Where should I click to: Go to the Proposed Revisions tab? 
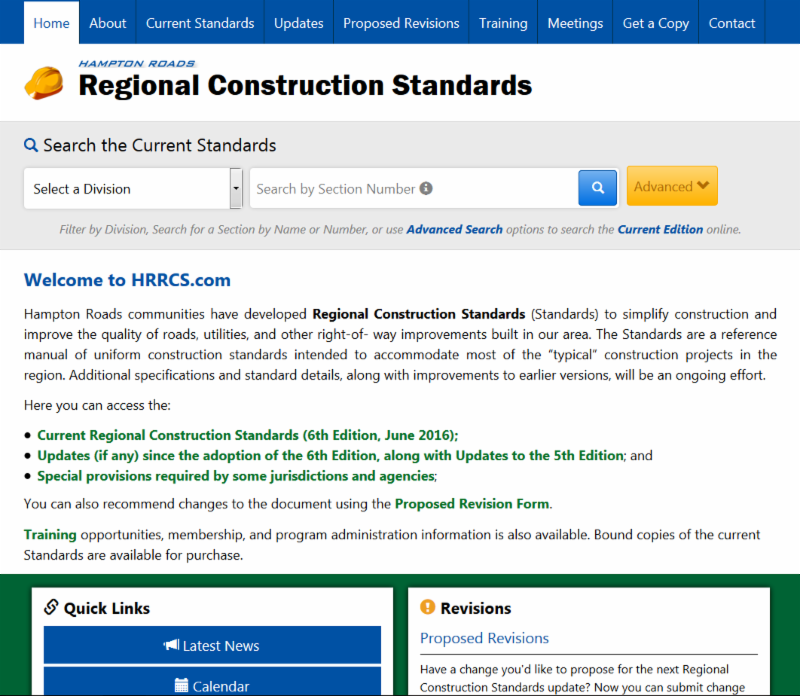click(401, 23)
